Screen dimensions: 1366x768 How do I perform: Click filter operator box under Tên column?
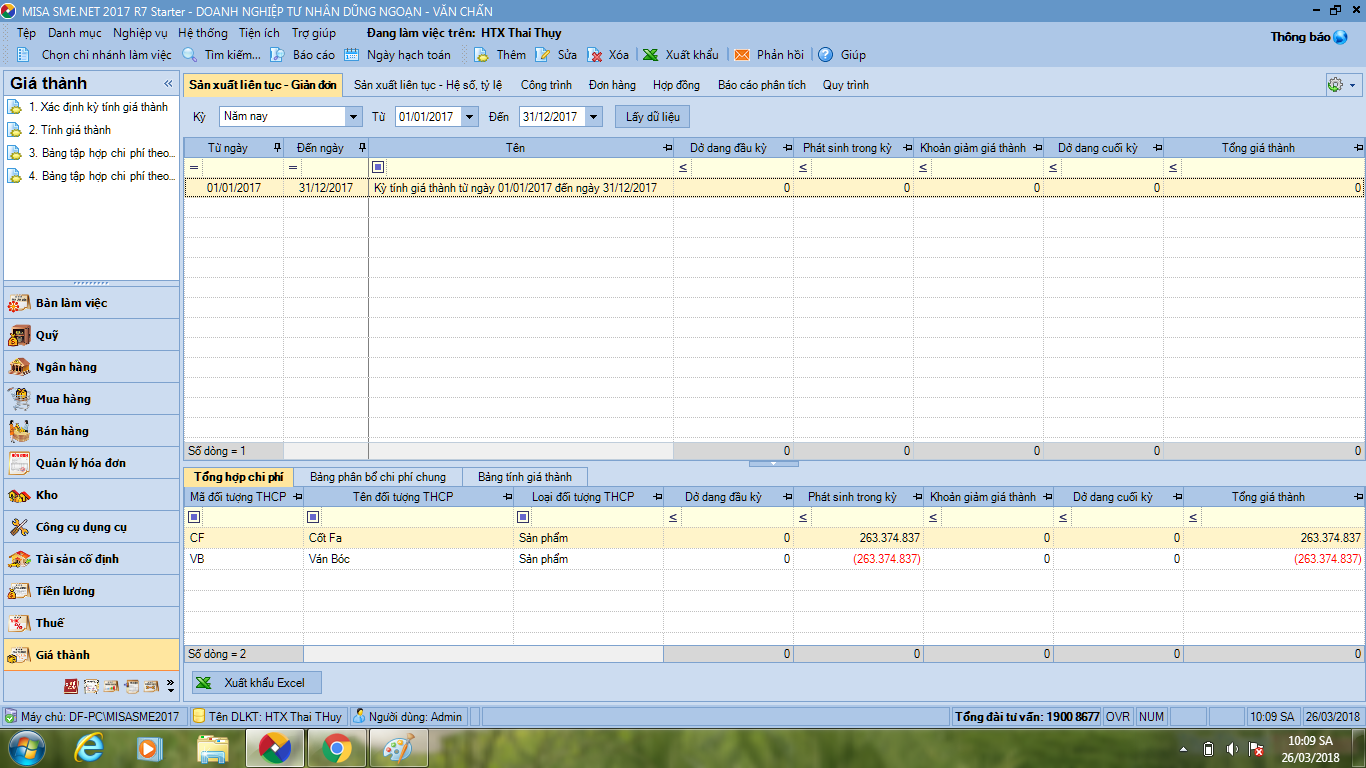pyautogui.click(x=377, y=167)
